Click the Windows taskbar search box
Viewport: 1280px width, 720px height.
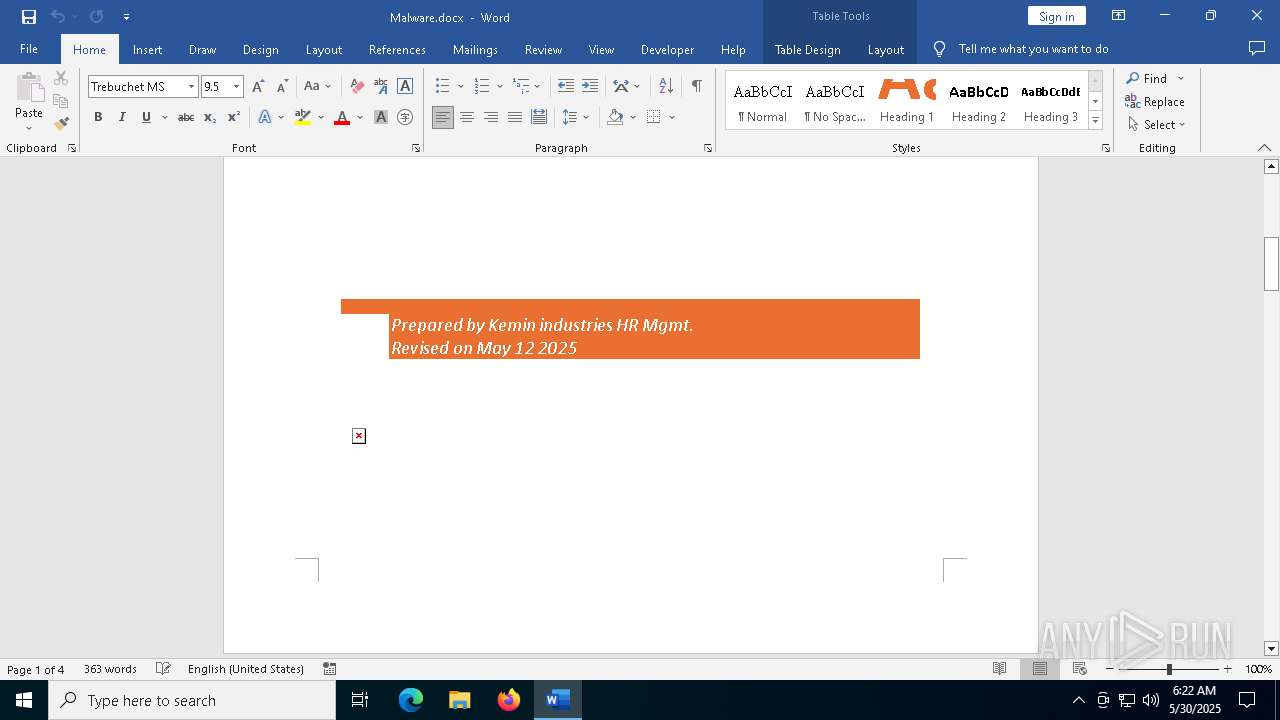coord(192,700)
